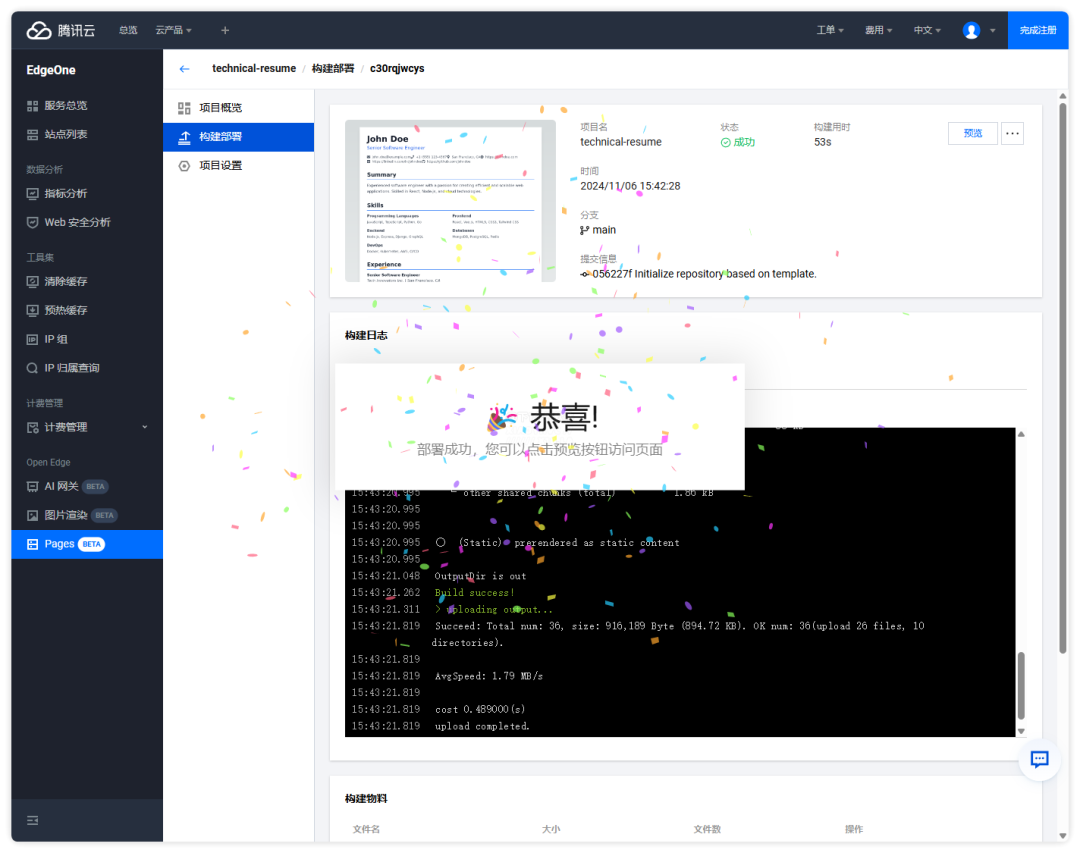Open the three-dots more actions button
Image resolution: width=1080 pixels, height=853 pixels.
pyautogui.click(x=1012, y=133)
